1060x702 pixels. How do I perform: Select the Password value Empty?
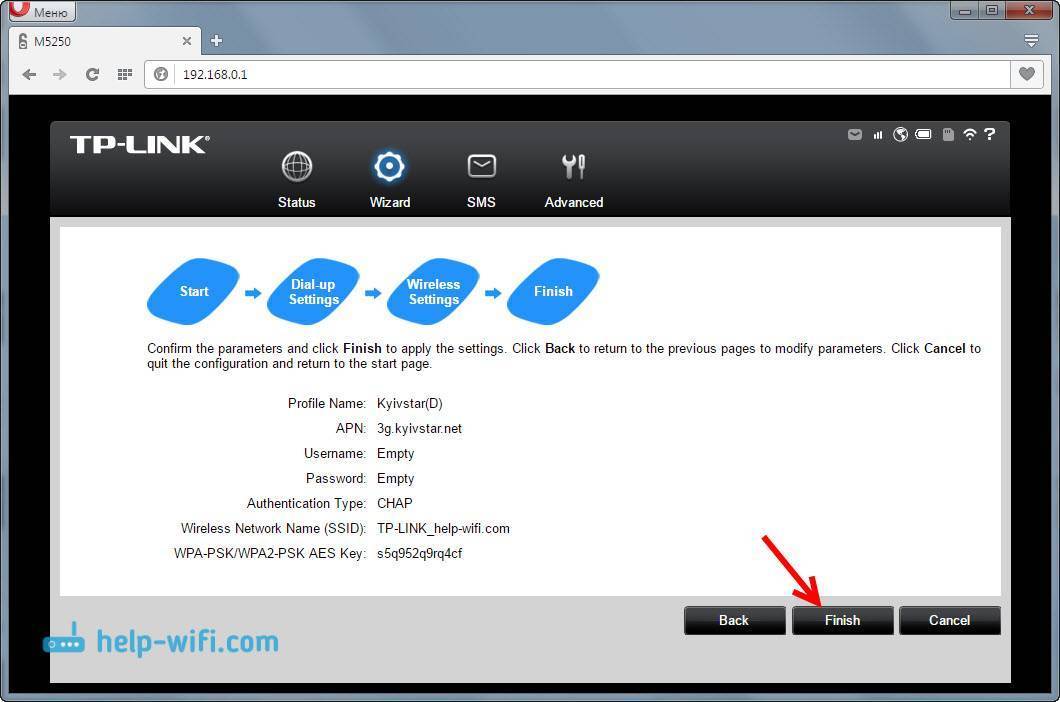tap(395, 478)
